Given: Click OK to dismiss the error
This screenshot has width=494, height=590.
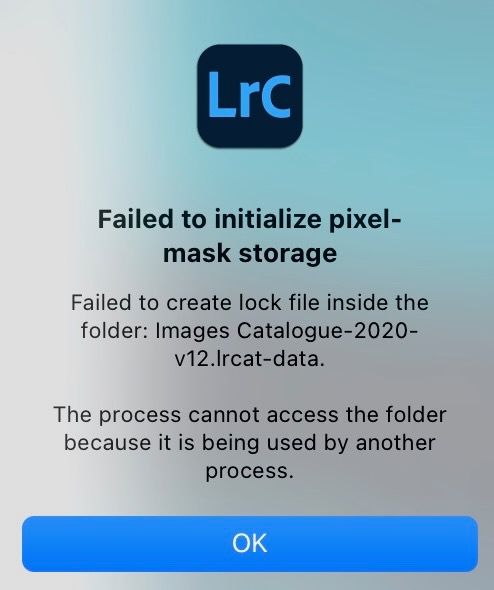Looking at the screenshot, I should 250,543.
